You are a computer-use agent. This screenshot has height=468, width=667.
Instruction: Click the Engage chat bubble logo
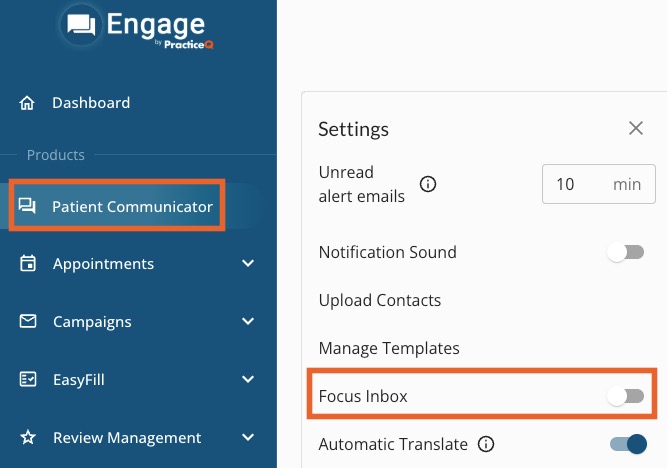[x=81, y=25]
